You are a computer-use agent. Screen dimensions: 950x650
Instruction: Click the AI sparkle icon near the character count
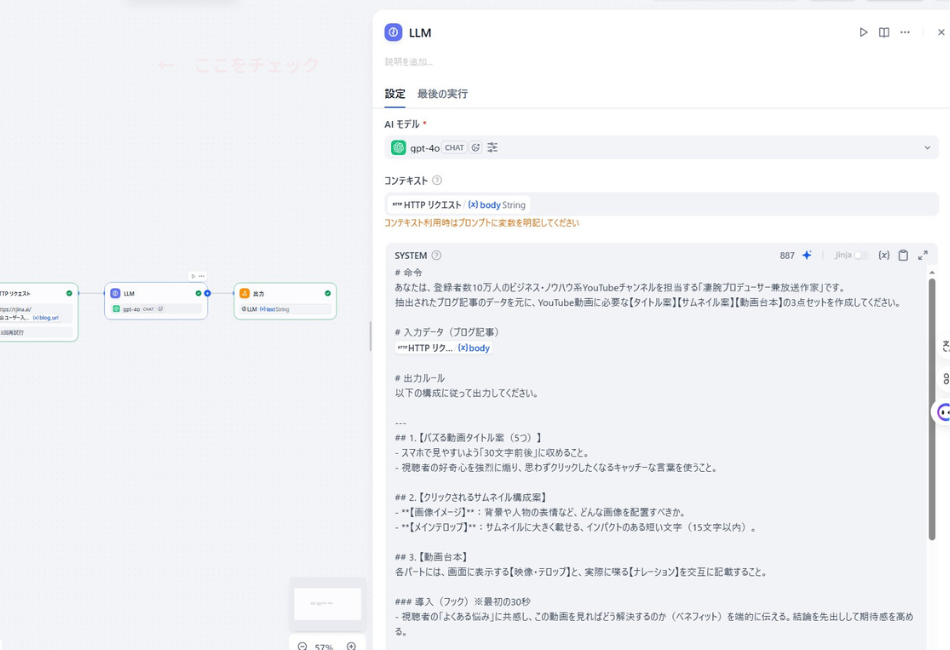coord(806,256)
